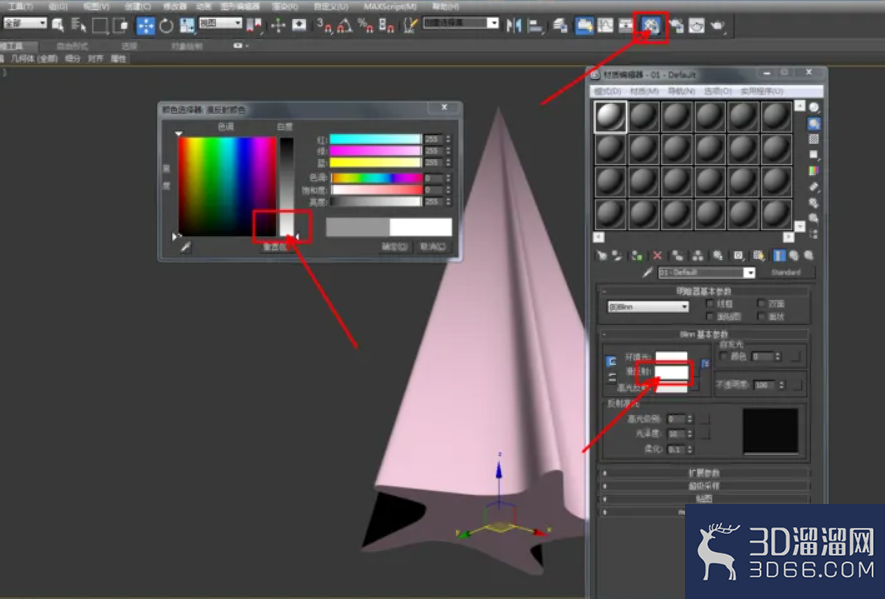Open the 全部 selection filter dropdown
The image size is (885, 599).
(25, 23)
